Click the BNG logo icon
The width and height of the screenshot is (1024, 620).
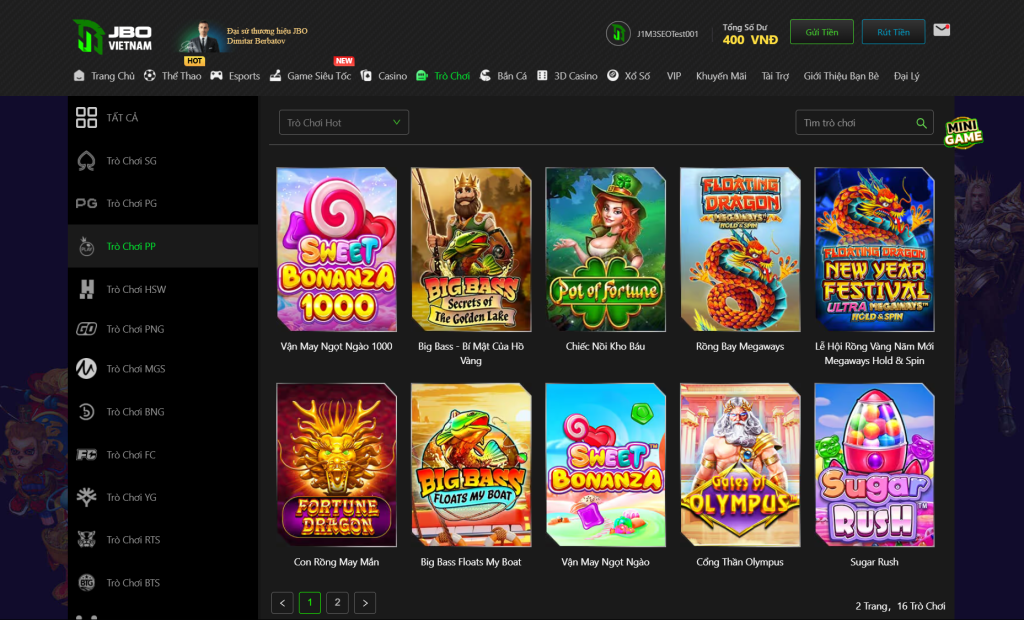point(86,412)
